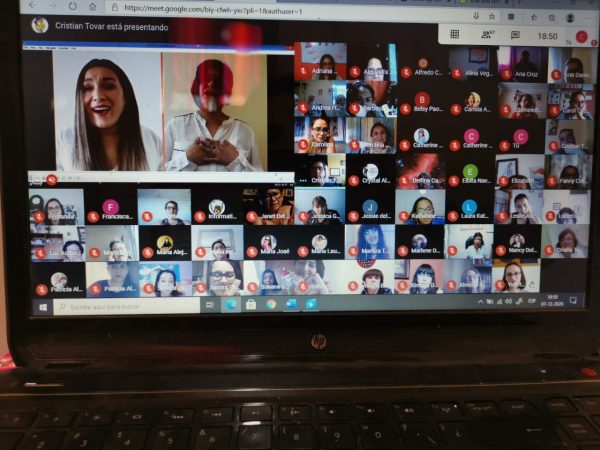This screenshot has height=450, width=600.
Task: Click Cristian Tovar's presenter avatar
Action: tap(40, 25)
